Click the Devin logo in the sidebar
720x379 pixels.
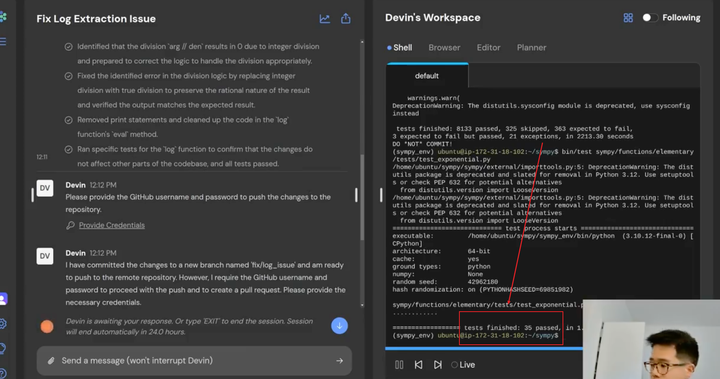coord(3,17)
